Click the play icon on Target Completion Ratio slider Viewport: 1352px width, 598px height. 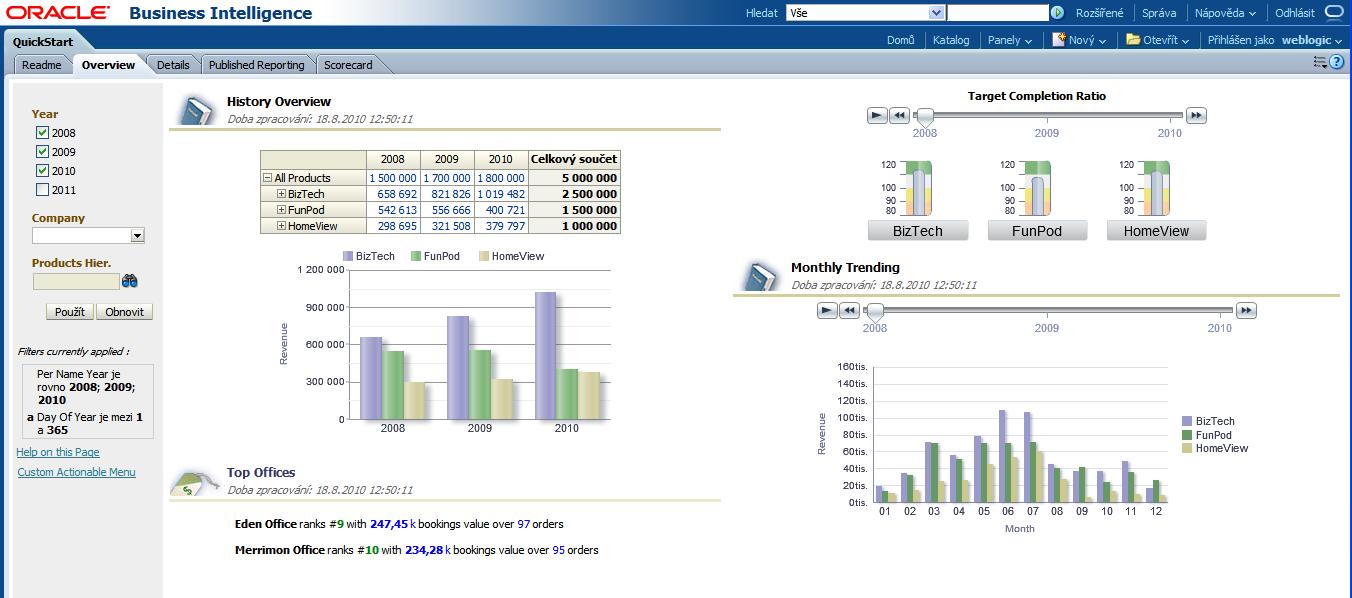point(877,115)
